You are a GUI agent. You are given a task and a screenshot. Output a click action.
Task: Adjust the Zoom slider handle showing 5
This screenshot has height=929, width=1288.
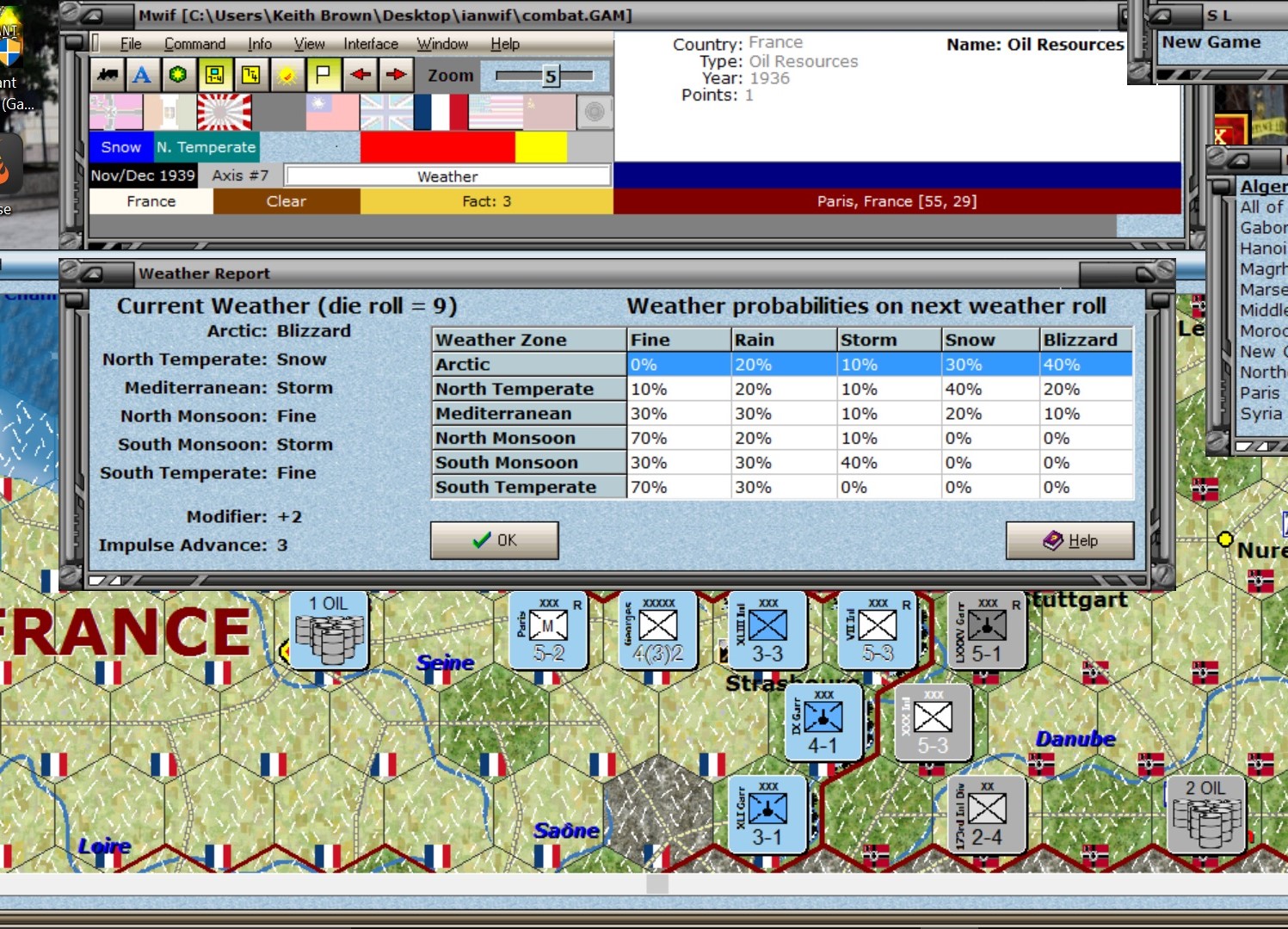[x=551, y=76]
